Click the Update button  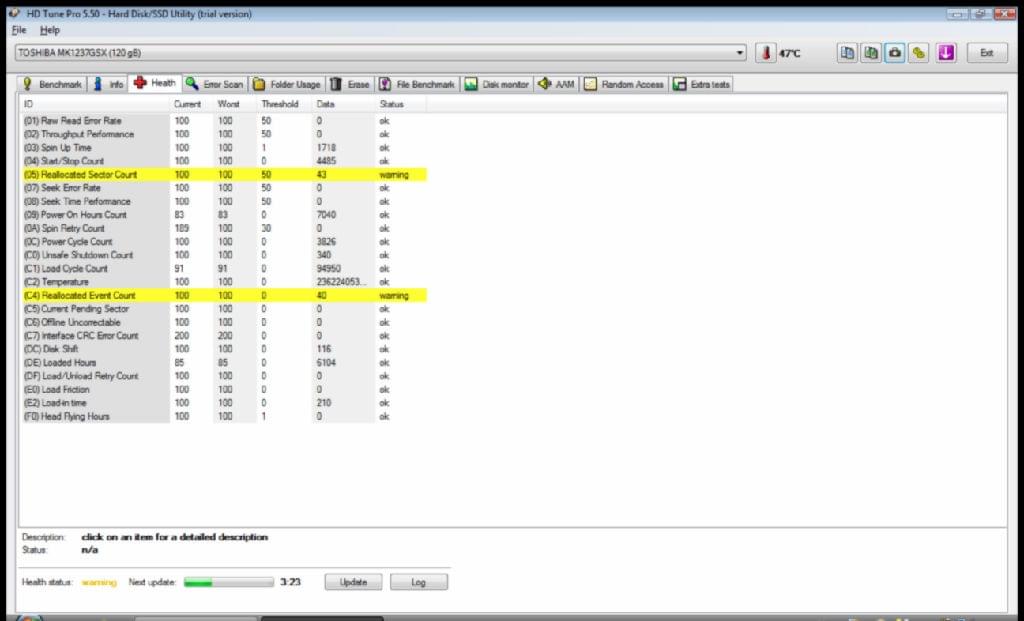click(353, 582)
